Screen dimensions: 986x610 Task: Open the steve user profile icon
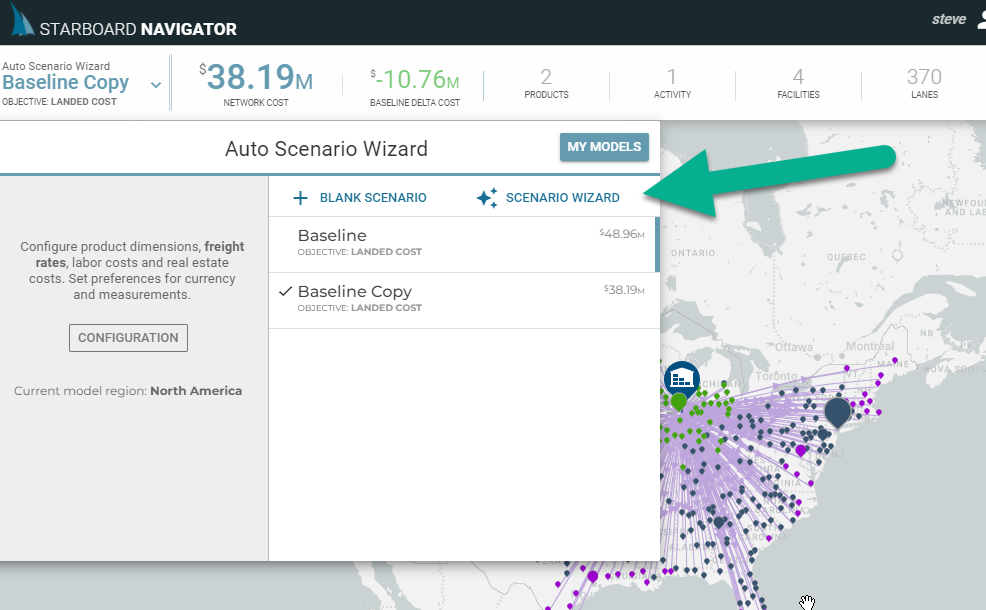pos(982,20)
